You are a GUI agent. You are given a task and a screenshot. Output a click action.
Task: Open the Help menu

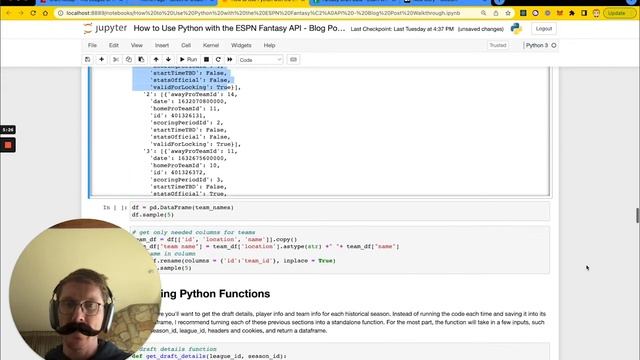pyautogui.click(x=269, y=45)
